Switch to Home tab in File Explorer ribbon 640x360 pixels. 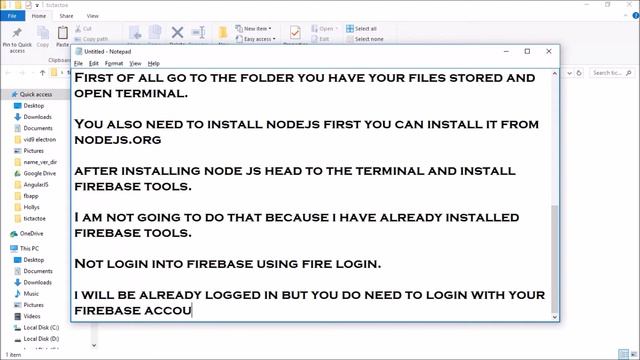39,16
